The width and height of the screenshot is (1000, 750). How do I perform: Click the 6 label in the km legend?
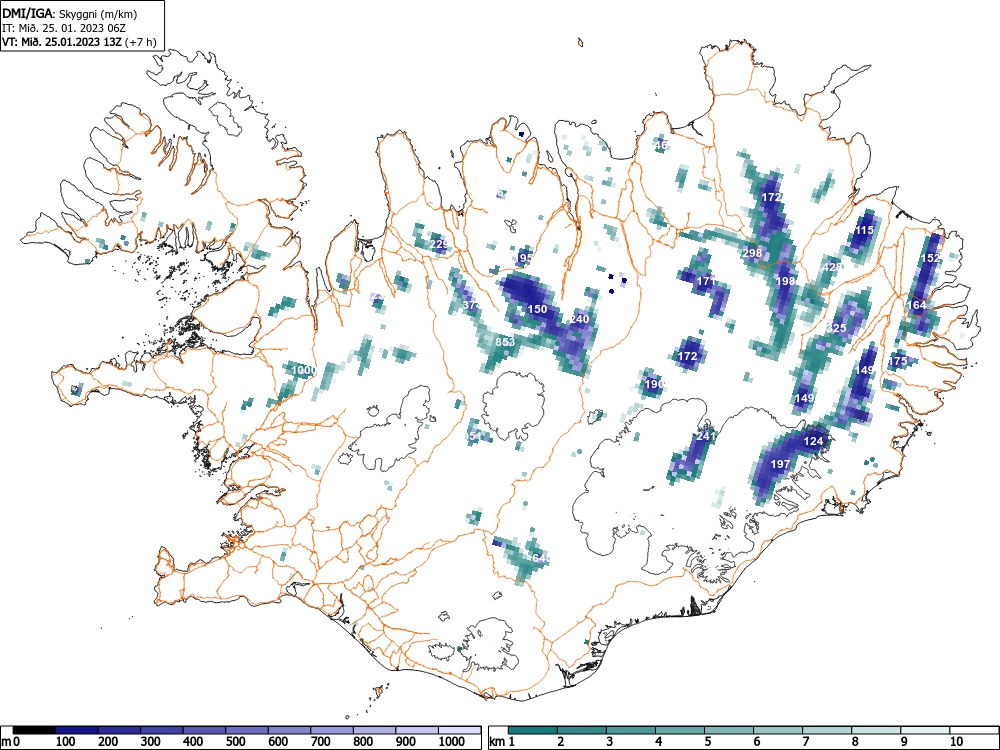[756, 741]
